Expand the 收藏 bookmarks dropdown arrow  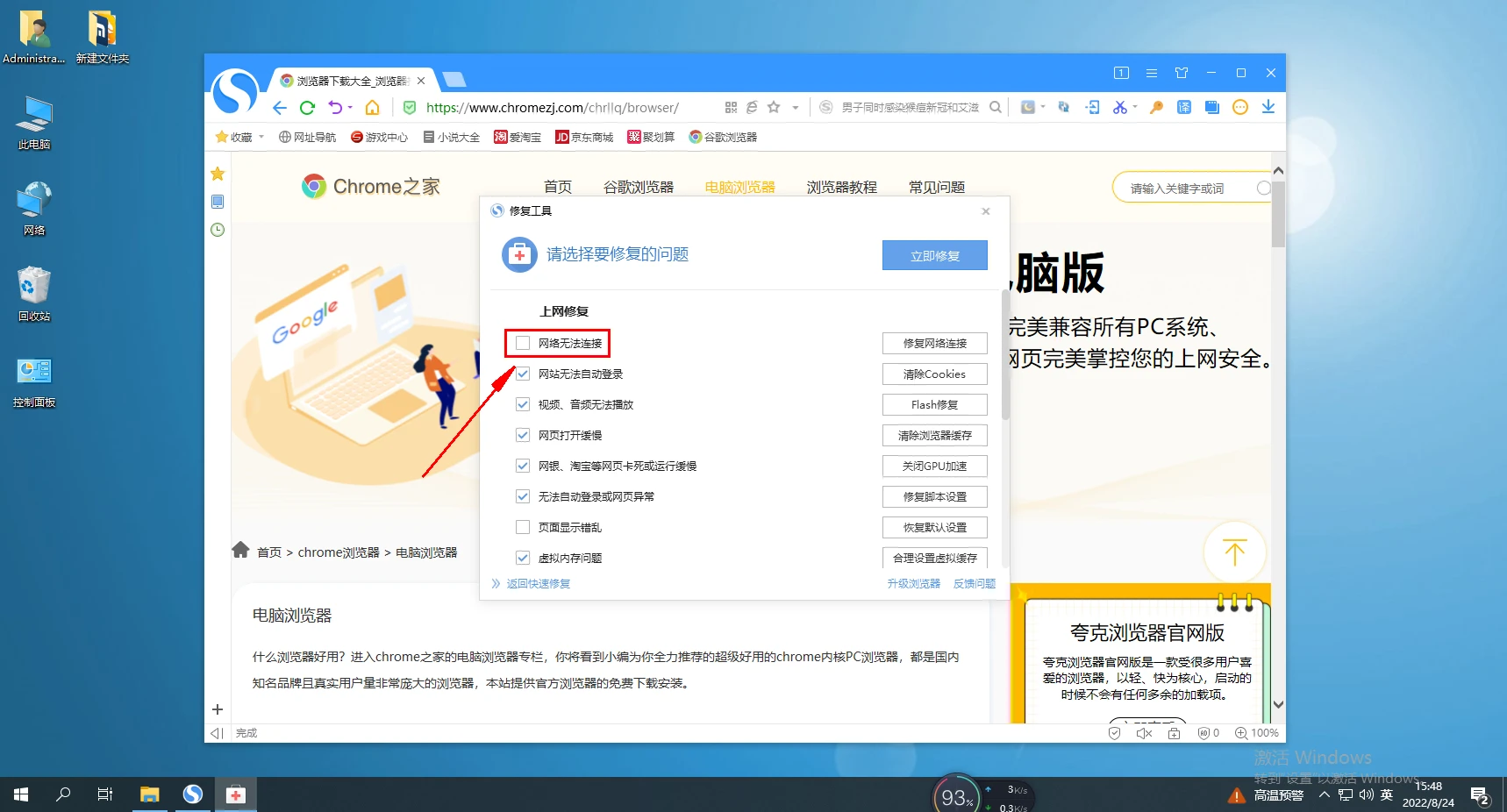[261, 137]
